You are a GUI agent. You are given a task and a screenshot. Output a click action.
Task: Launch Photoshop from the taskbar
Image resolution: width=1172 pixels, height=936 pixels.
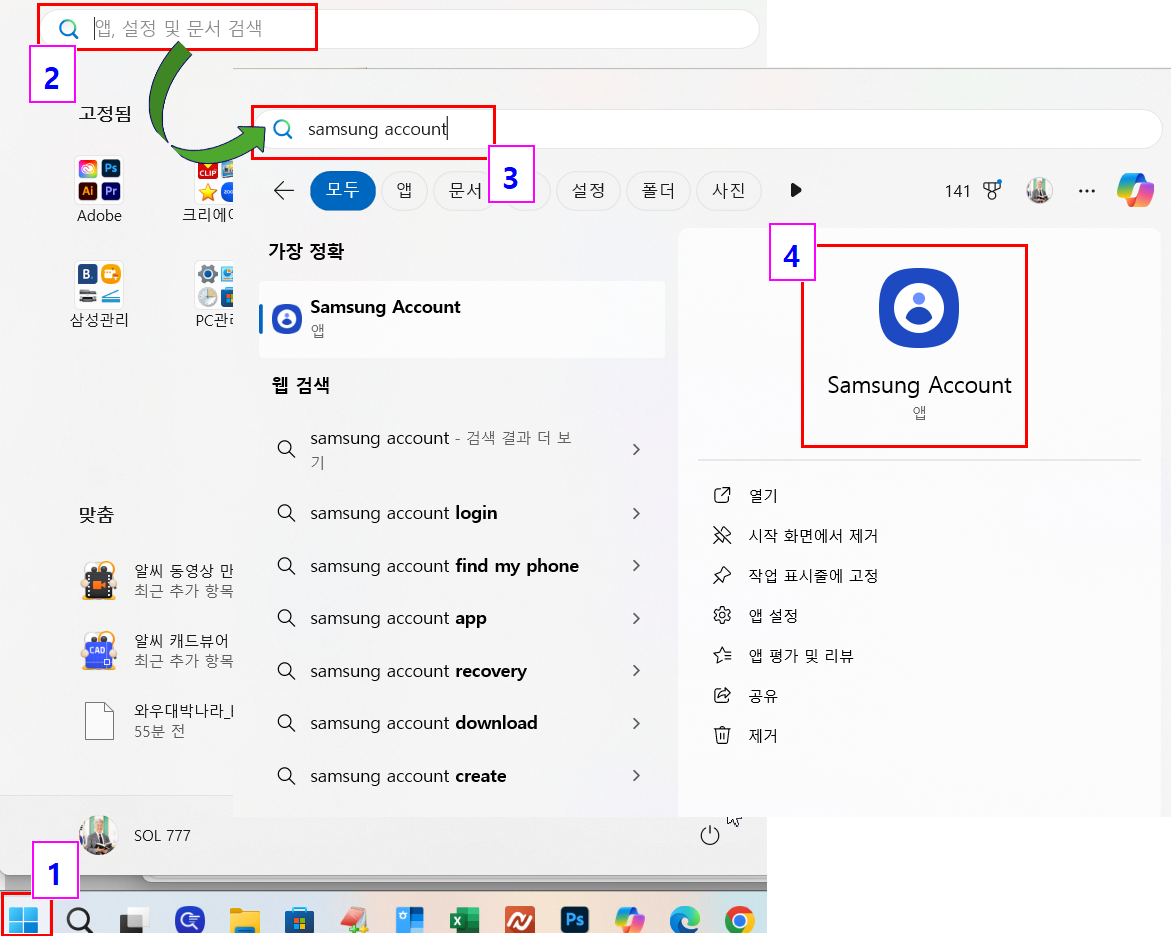pos(574,920)
